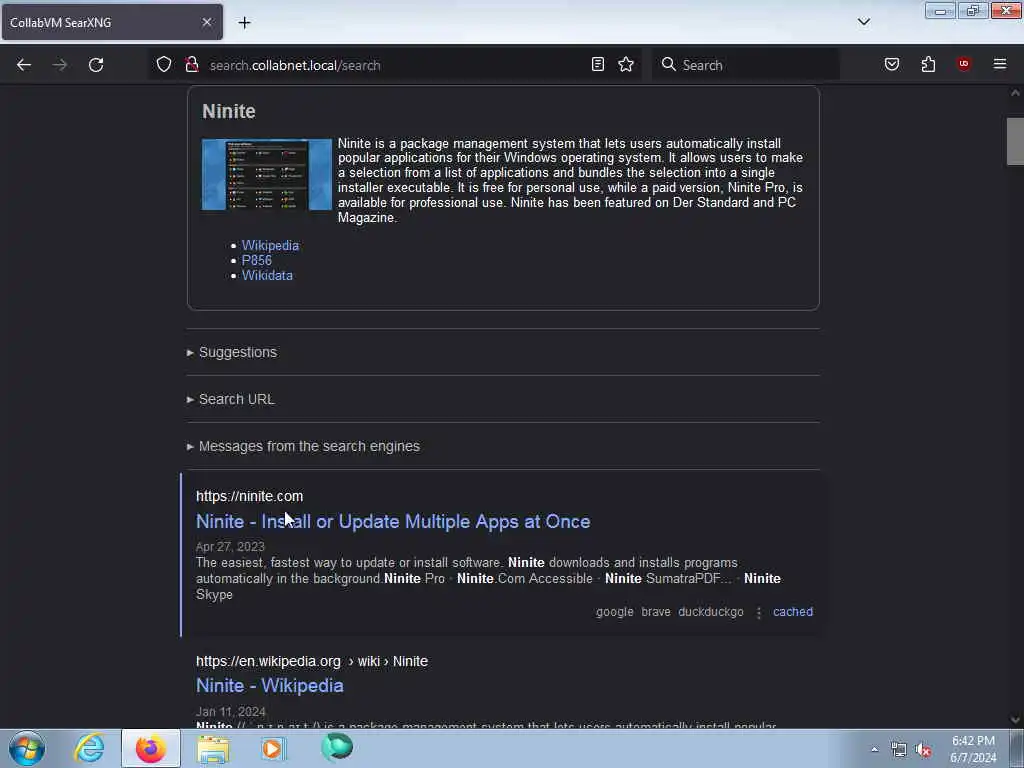
Task: Click the Ninite infobox heading
Action: coord(229,111)
